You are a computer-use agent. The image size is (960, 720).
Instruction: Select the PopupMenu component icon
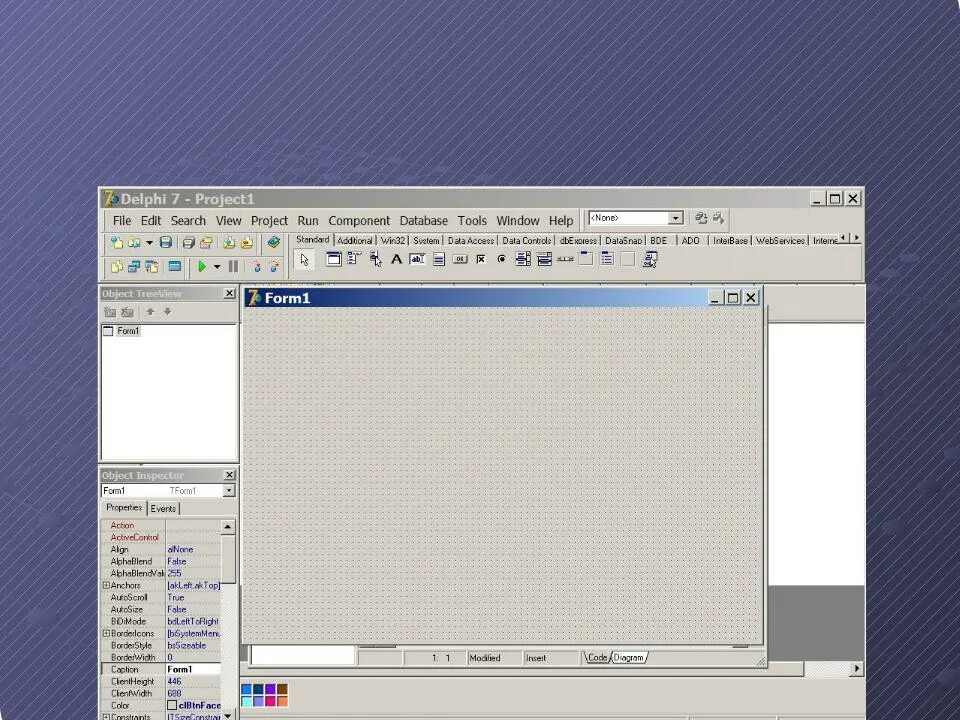pyautogui.click(x=375, y=259)
